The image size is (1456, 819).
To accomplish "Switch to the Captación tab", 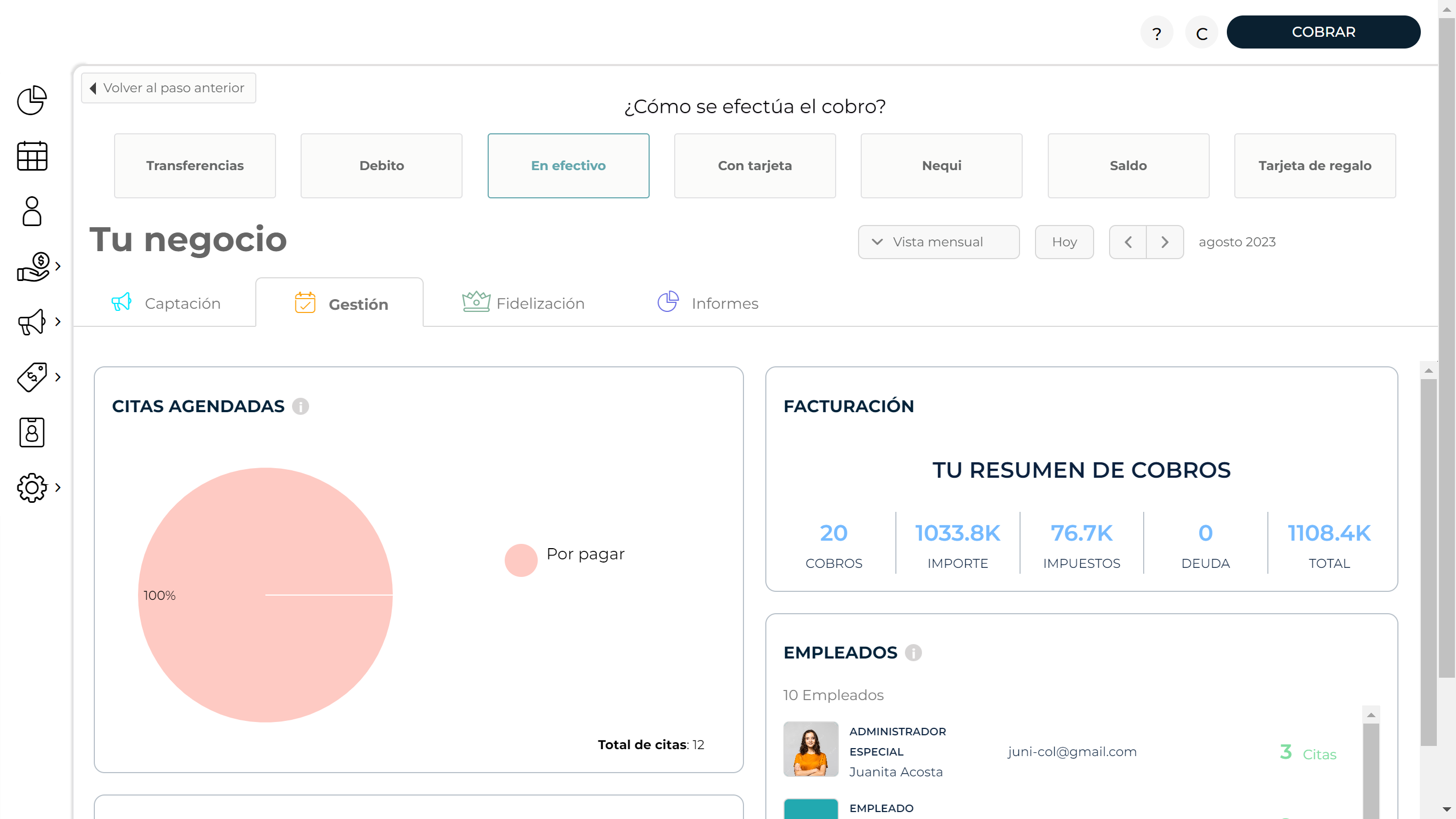I will pos(166,303).
